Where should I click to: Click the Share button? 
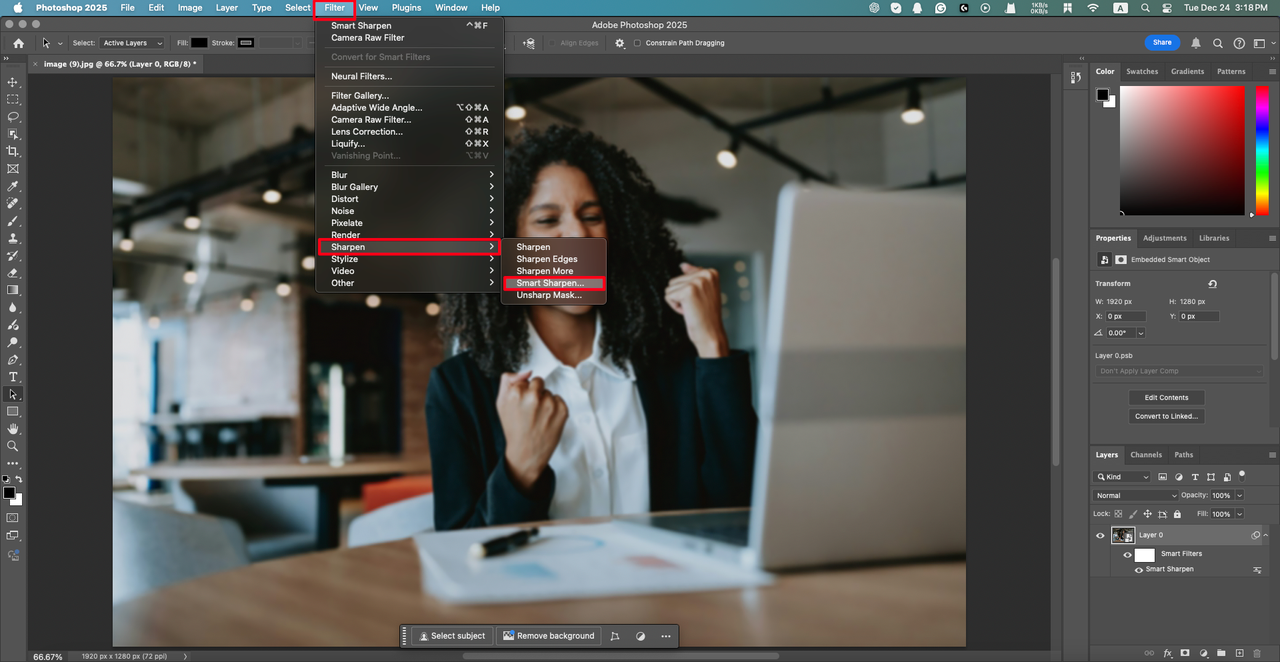(1162, 43)
